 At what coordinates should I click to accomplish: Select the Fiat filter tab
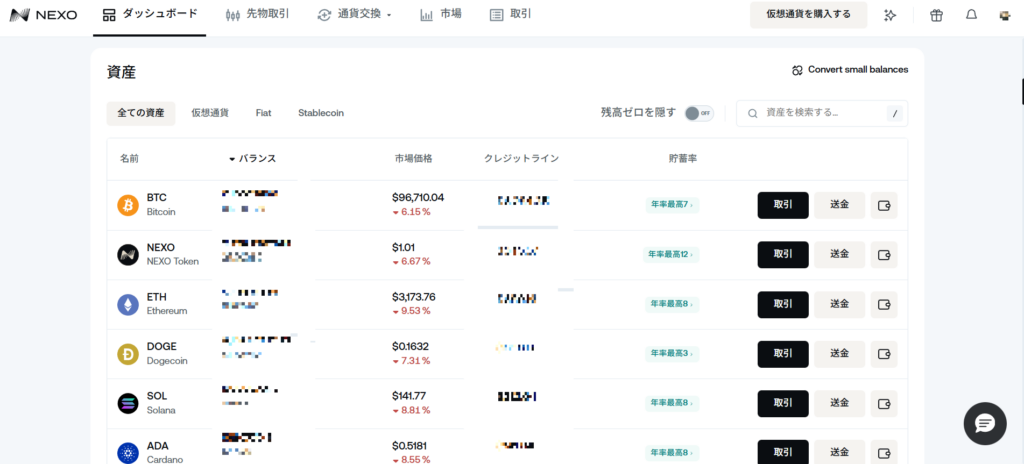pos(263,113)
